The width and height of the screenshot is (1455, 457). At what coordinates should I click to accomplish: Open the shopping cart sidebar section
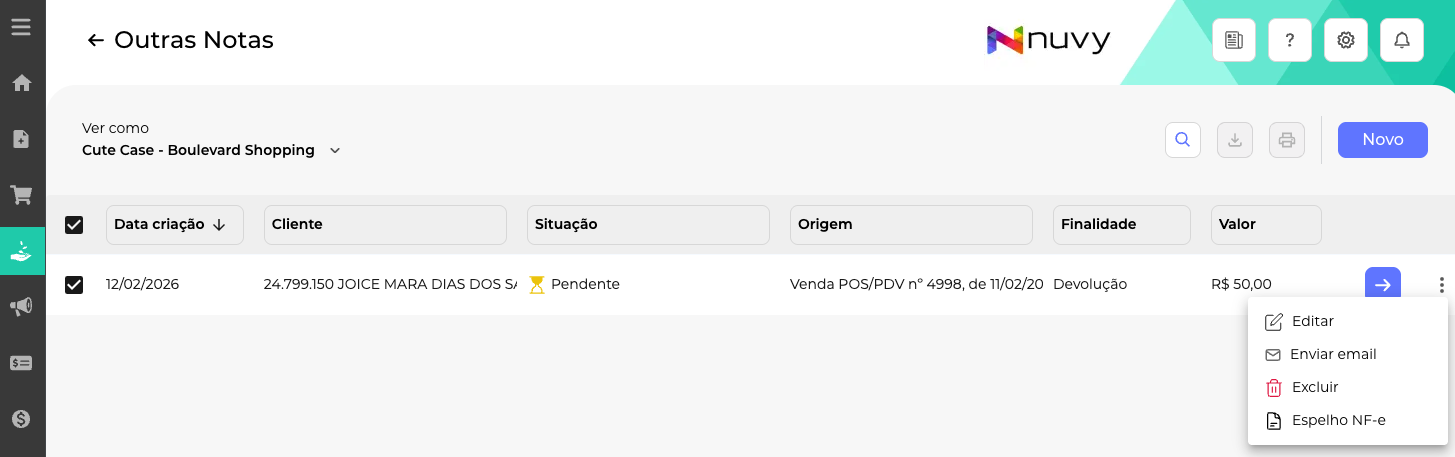[x=22, y=195]
